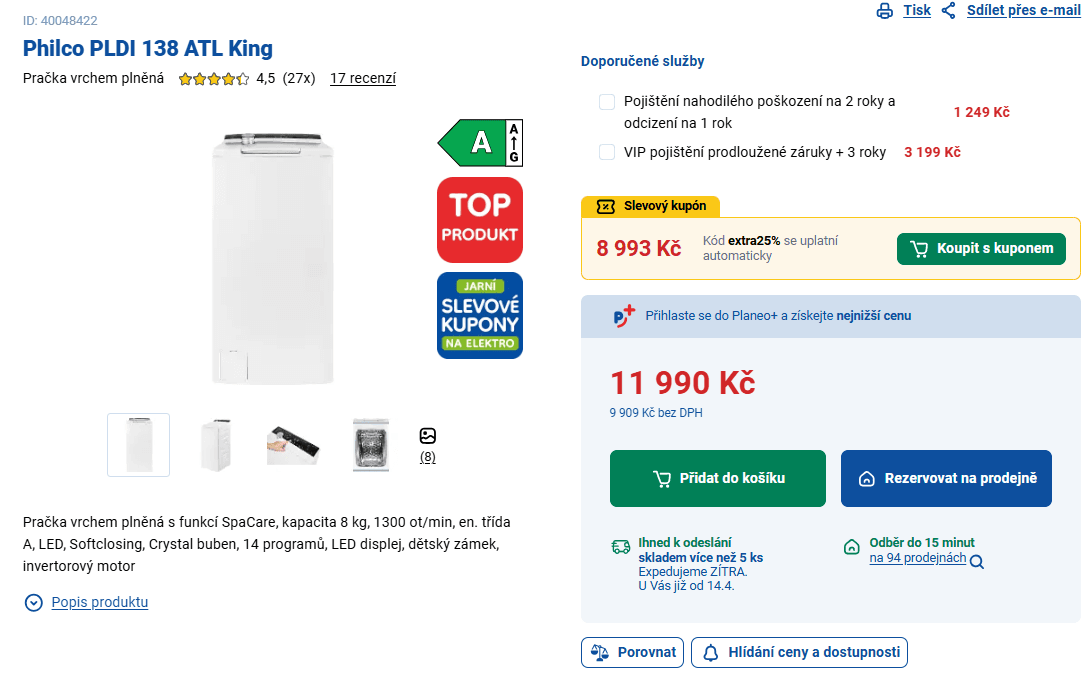Click the green energy class A label
This screenshot has width=1085, height=675.
click(x=479, y=142)
